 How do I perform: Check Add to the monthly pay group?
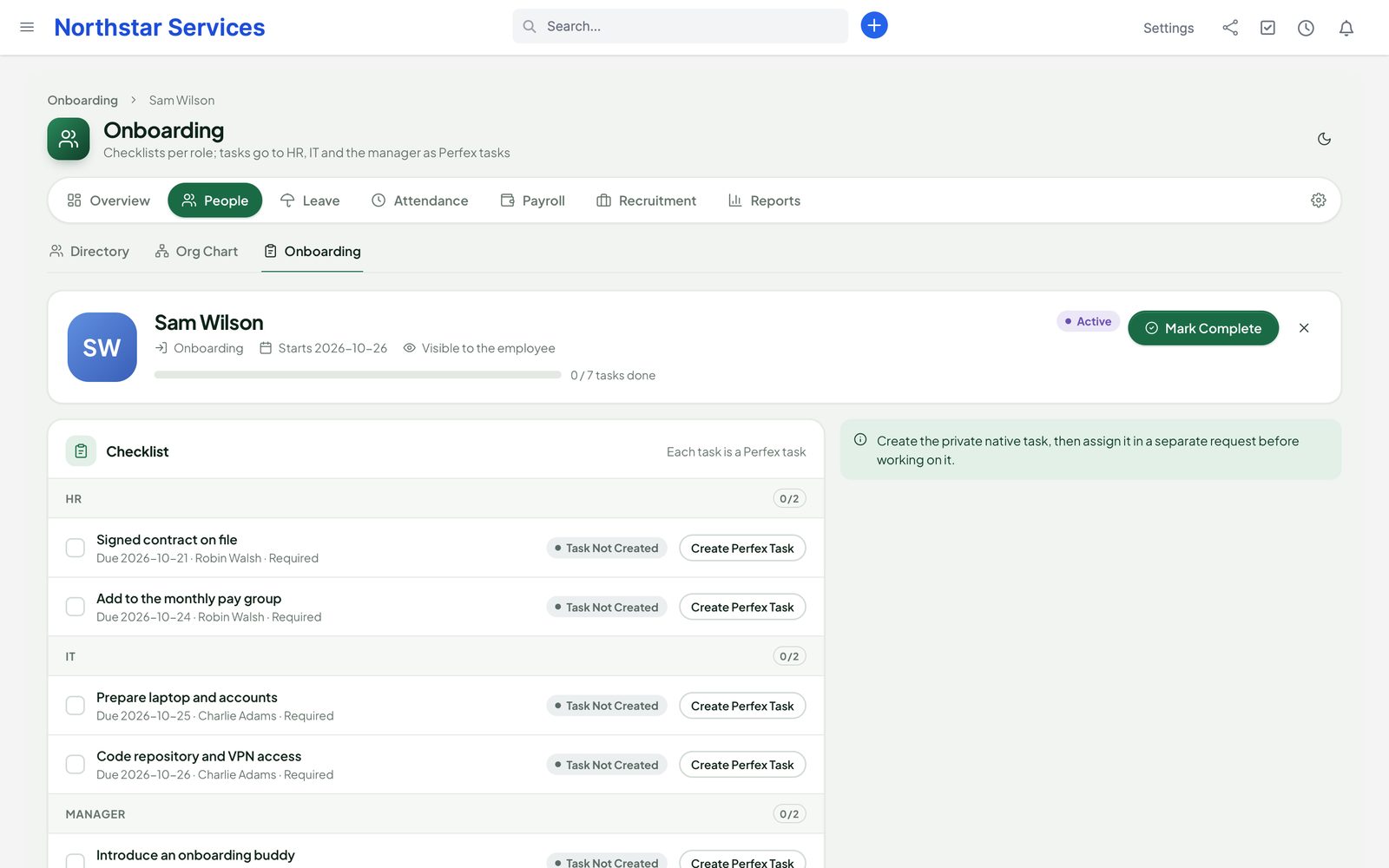click(76, 607)
